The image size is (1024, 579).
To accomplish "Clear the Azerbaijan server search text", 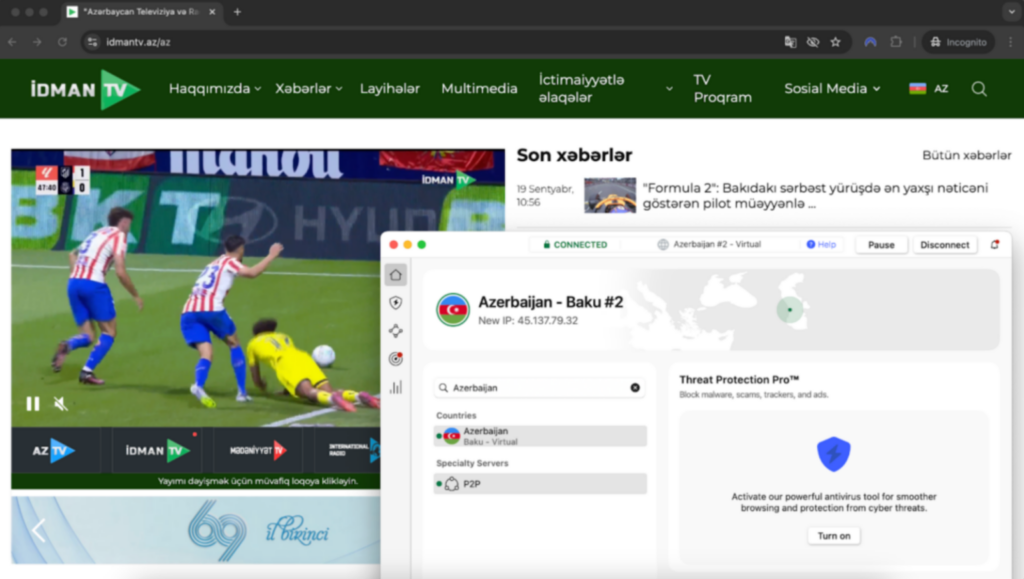I will tap(635, 388).
